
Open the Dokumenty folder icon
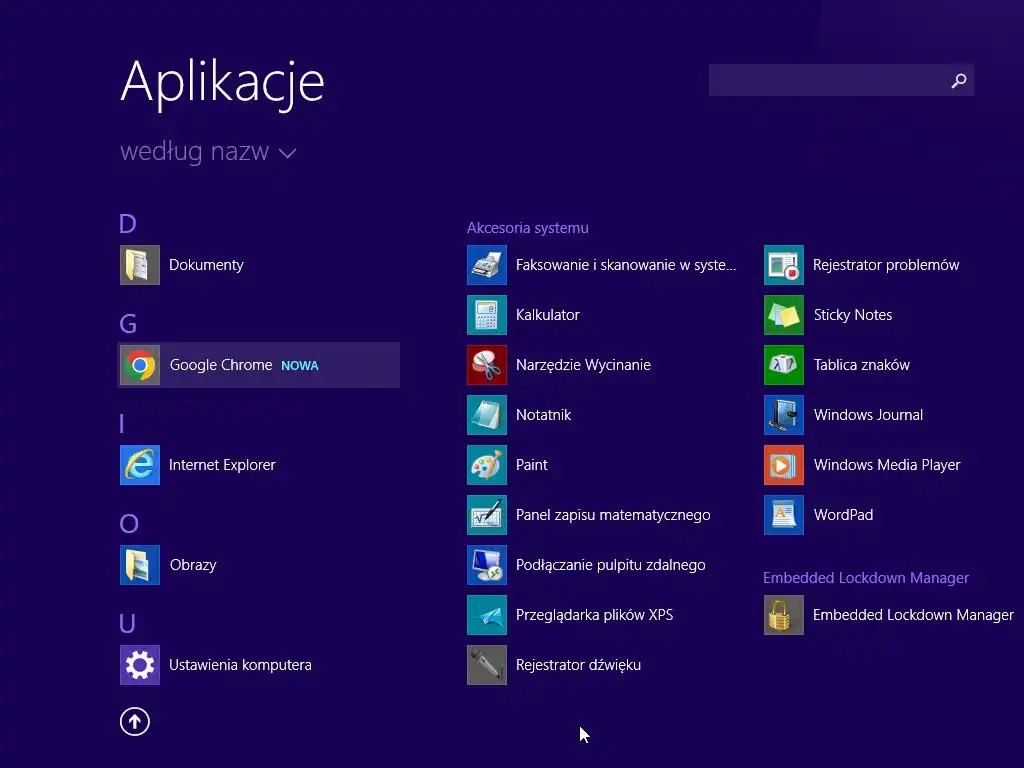[140, 265]
